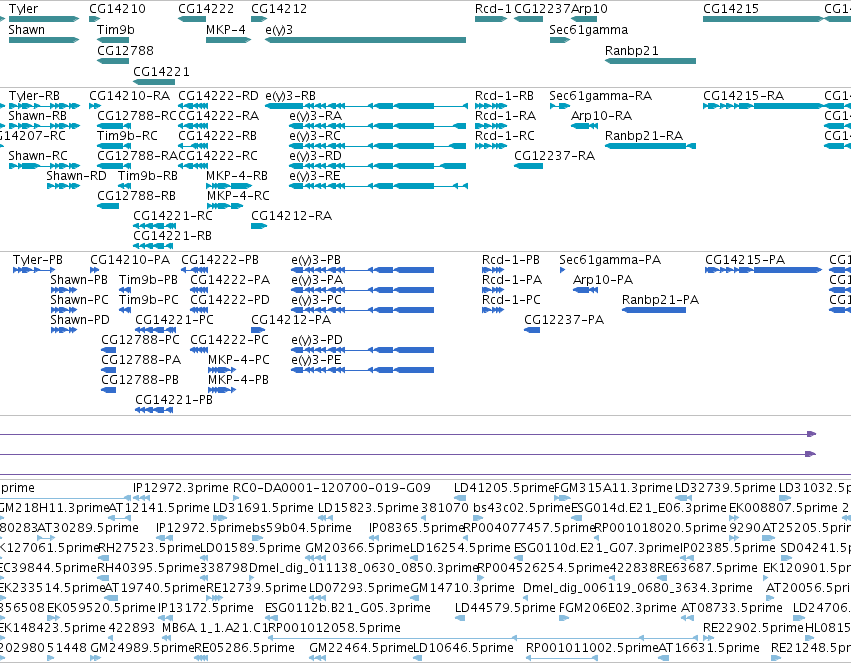851x663 pixels.
Task: Select the GM20366.5prime EST
Action: pyautogui.click(x=316, y=558)
